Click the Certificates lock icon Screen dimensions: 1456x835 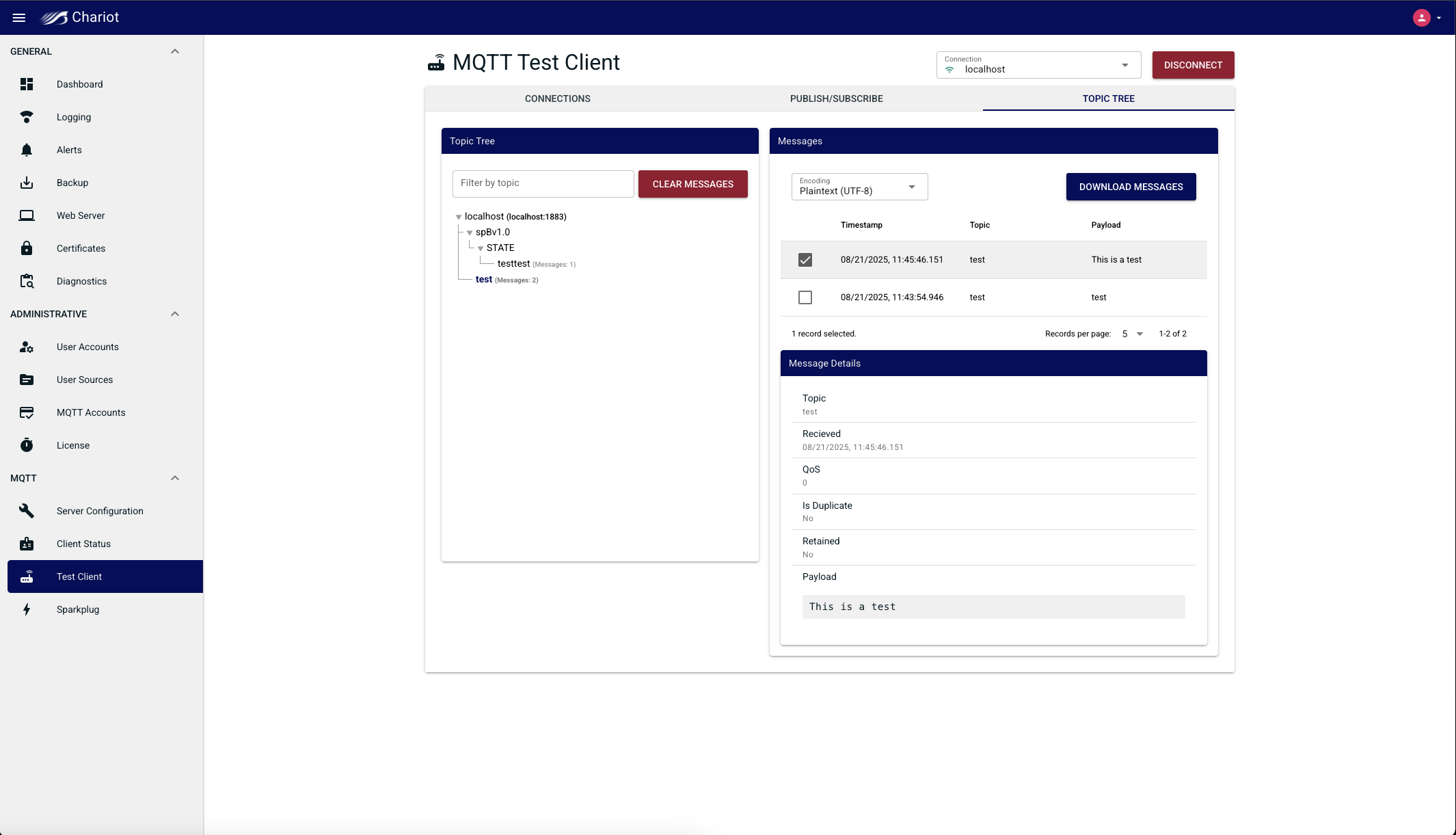pos(27,248)
